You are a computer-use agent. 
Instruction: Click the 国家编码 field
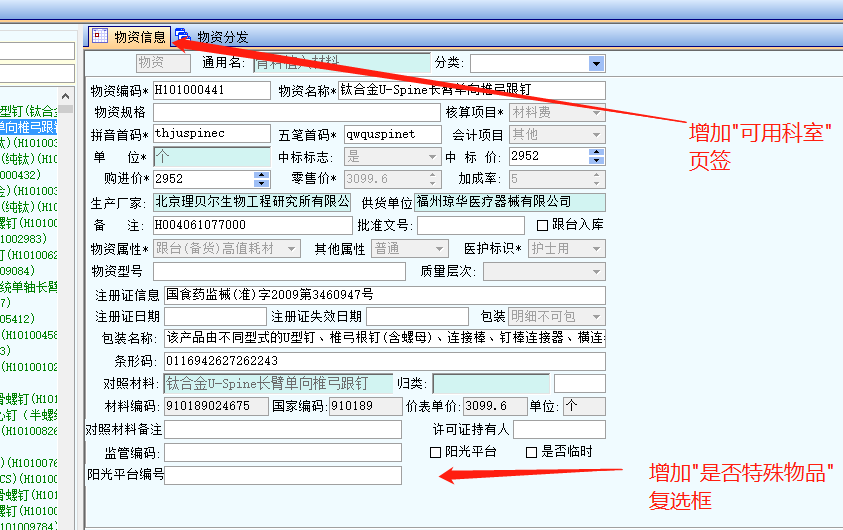tap(366, 406)
